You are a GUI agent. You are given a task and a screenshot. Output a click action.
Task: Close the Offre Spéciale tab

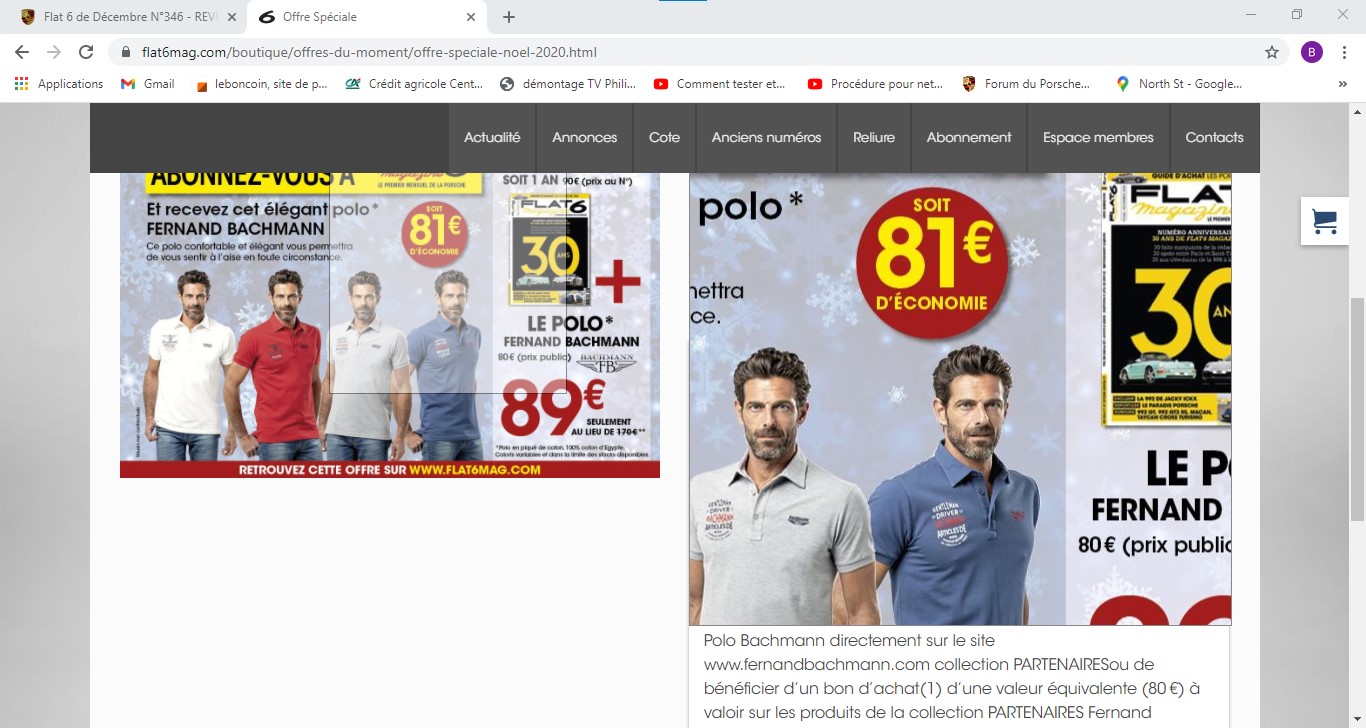(471, 17)
